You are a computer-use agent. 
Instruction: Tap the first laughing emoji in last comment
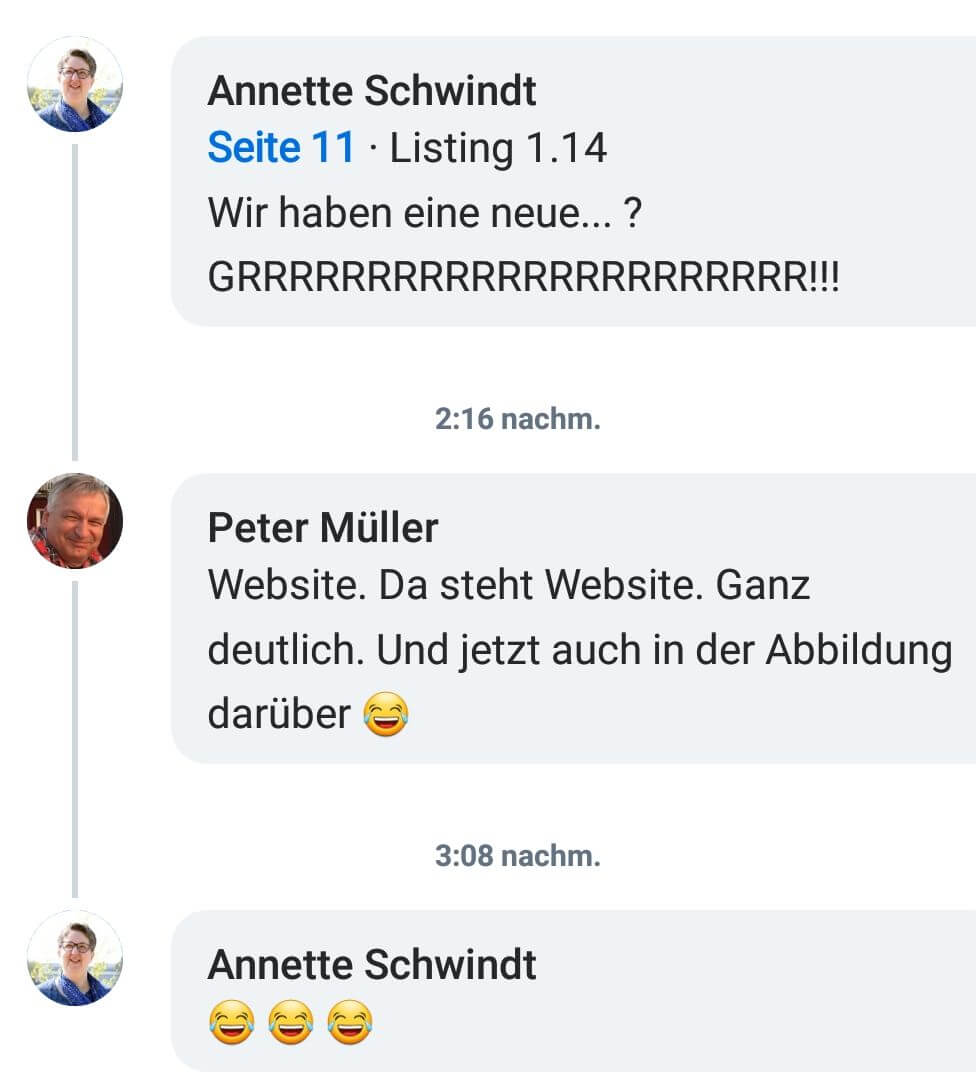tap(231, 1022)
